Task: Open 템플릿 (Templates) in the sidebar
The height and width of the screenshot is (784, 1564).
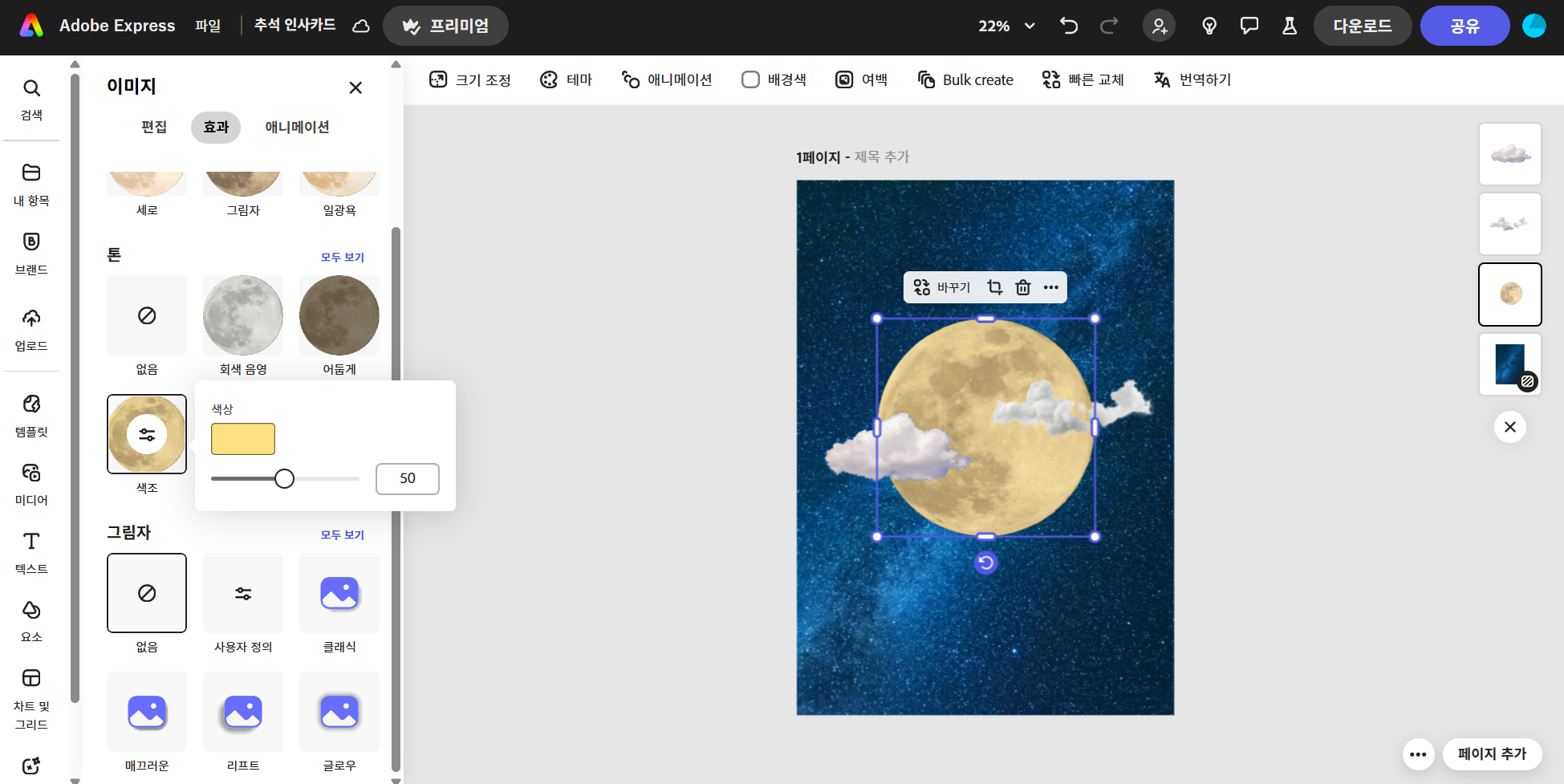Action: point(31,416)
